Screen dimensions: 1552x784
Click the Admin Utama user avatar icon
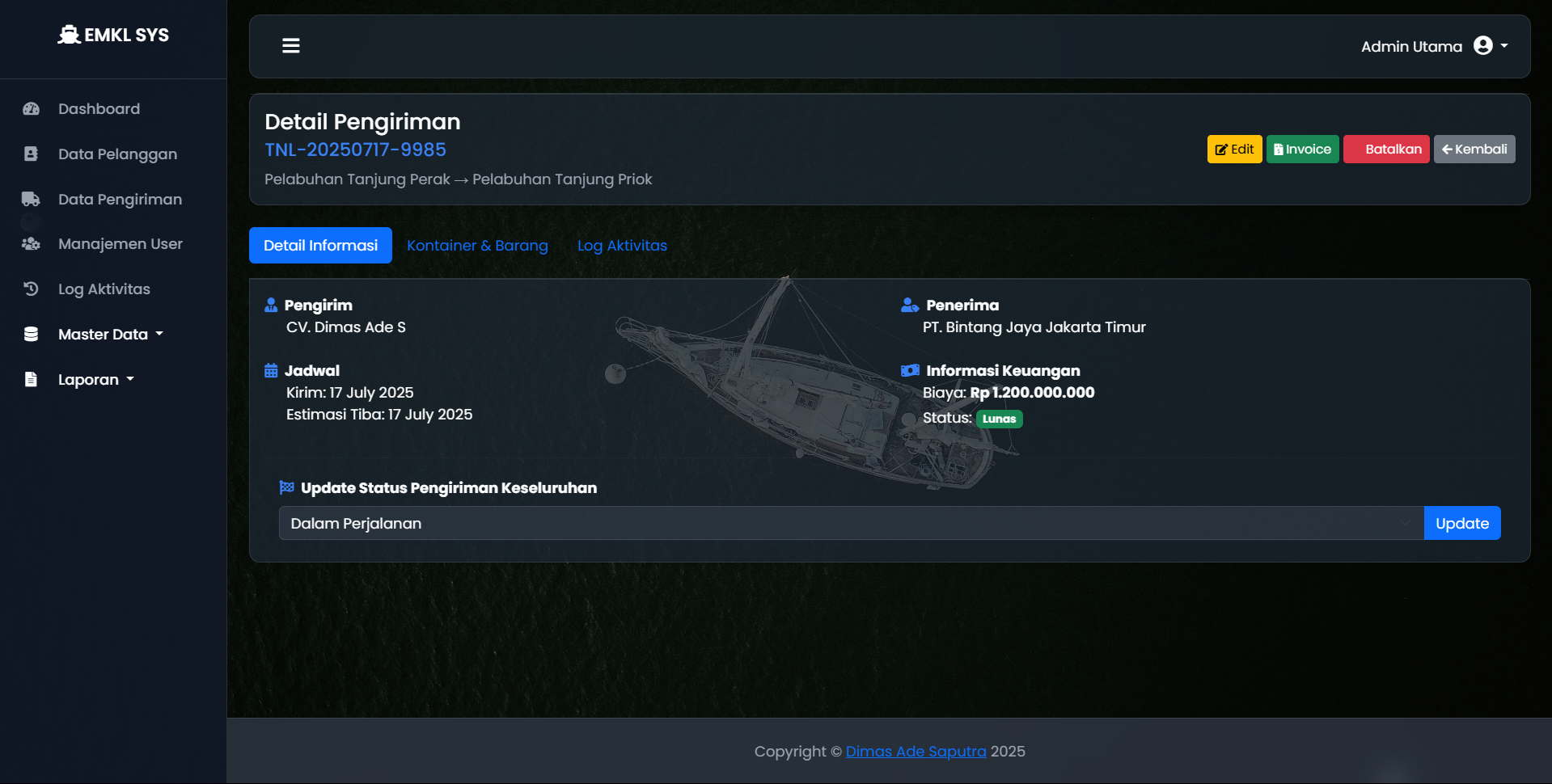(1482, 46)
